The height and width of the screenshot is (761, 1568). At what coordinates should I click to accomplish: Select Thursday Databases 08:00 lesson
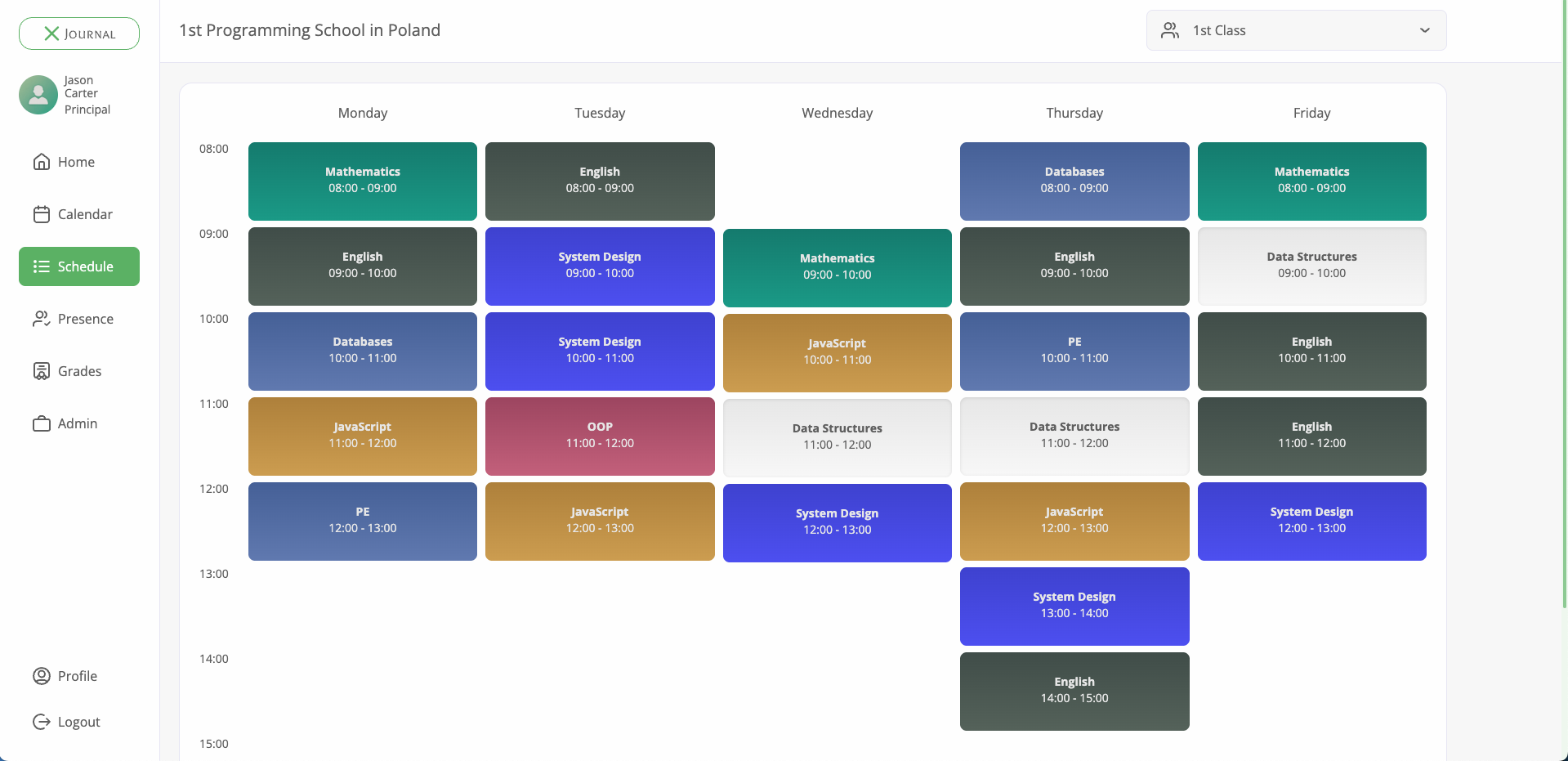[1074, 181]
